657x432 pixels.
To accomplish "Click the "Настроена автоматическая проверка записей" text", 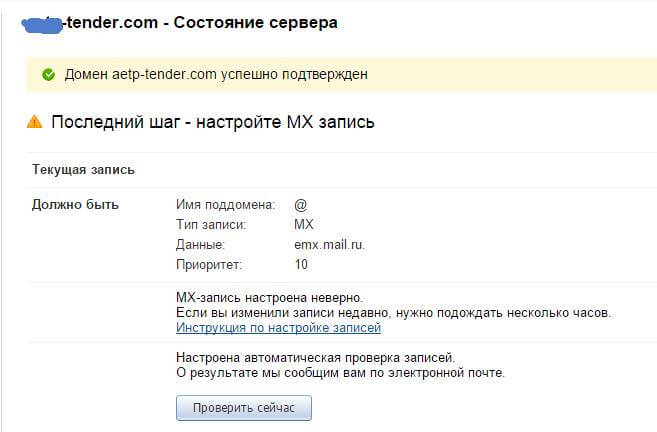I will [315, 357].
